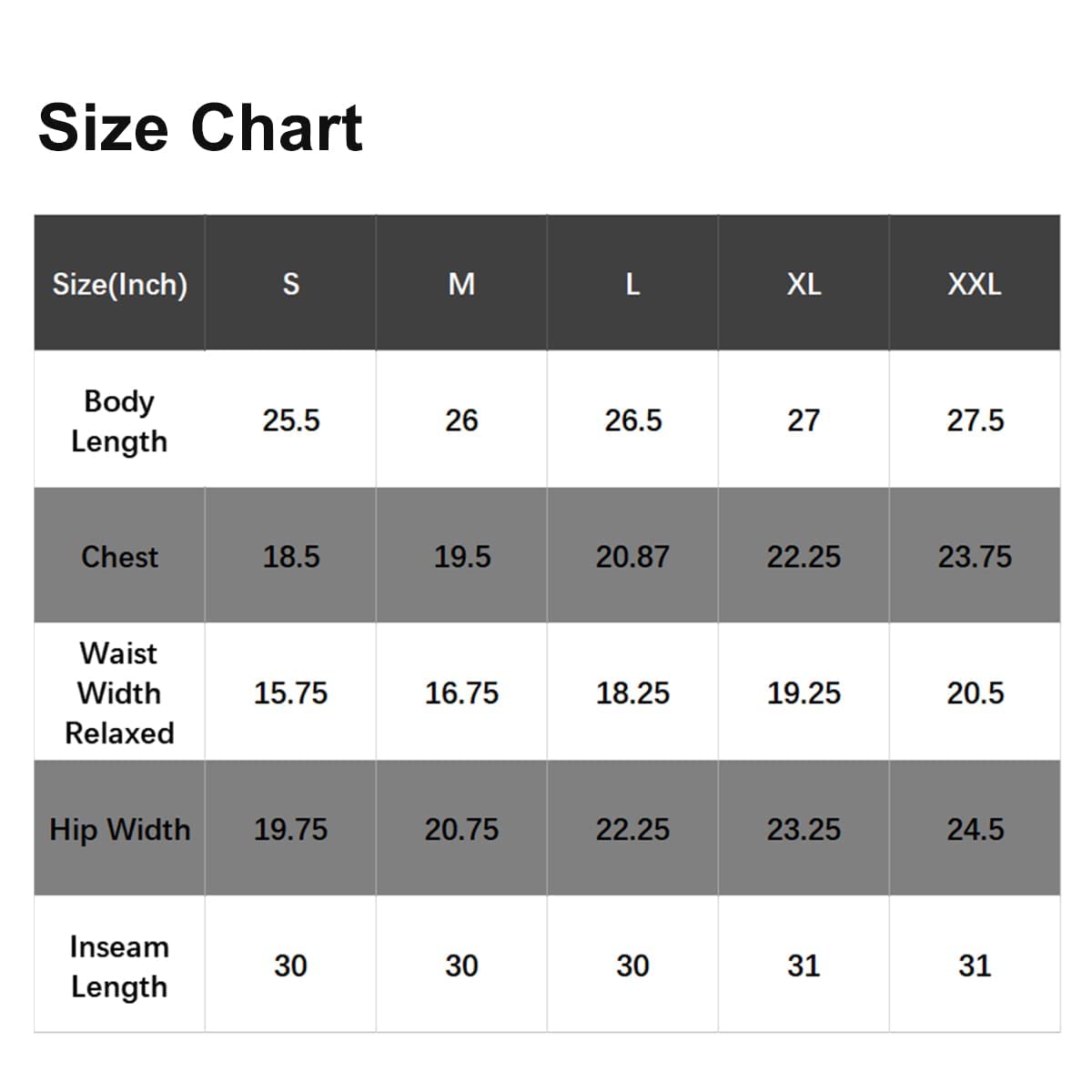Click the Size Chart heading

200,127
